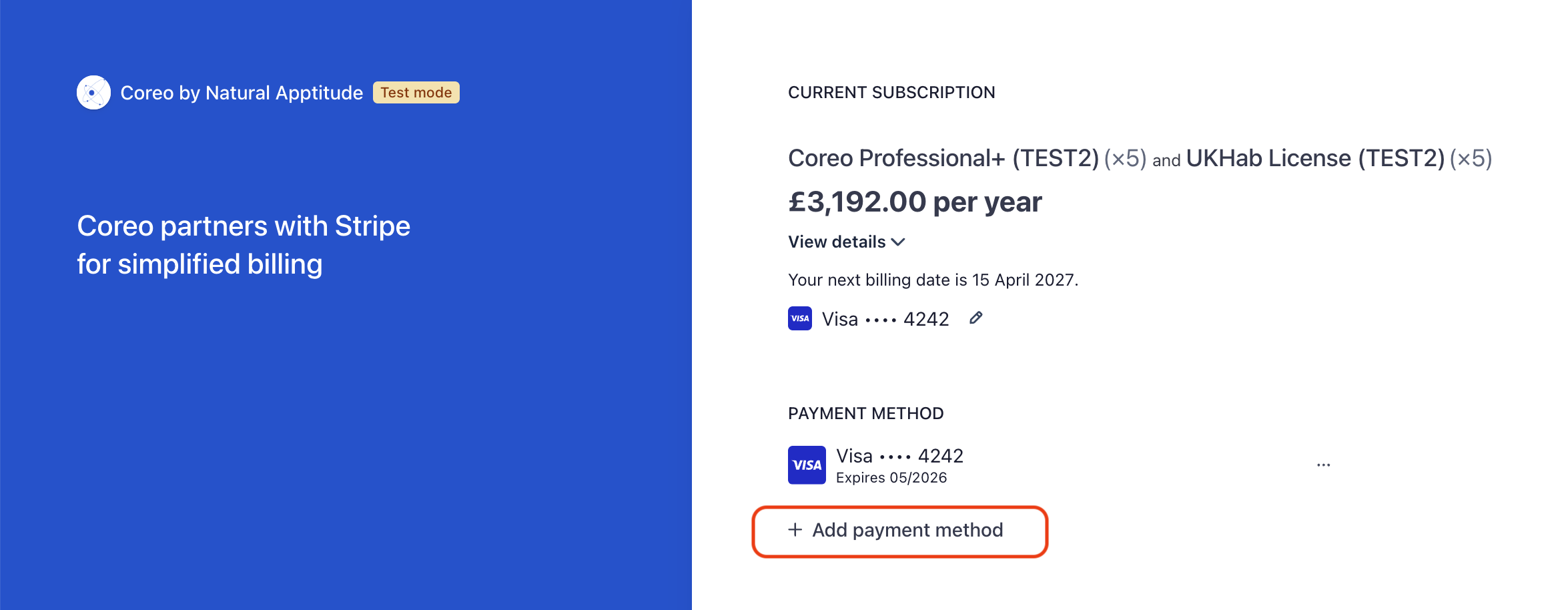1568x610 pixels.
Task: Click the Expires 05/2026 card expiry text
Action: 891,478
